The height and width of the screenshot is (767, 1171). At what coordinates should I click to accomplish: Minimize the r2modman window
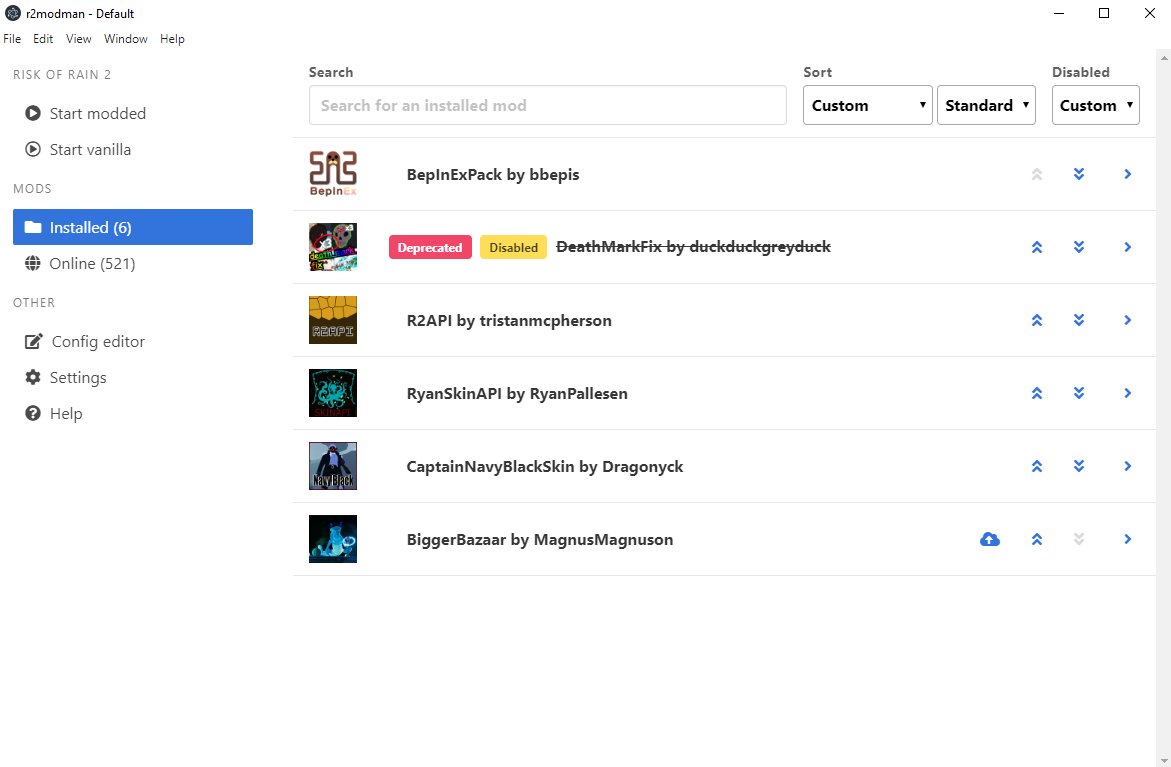pyautogui.click(x=1058, y=13)
